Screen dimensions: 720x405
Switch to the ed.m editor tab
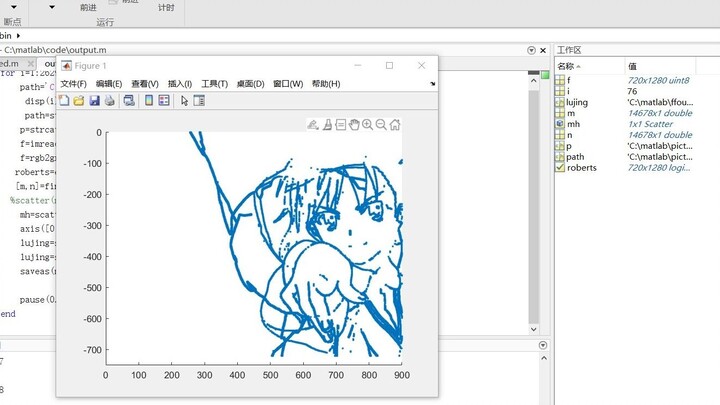[x=10, y=63]
